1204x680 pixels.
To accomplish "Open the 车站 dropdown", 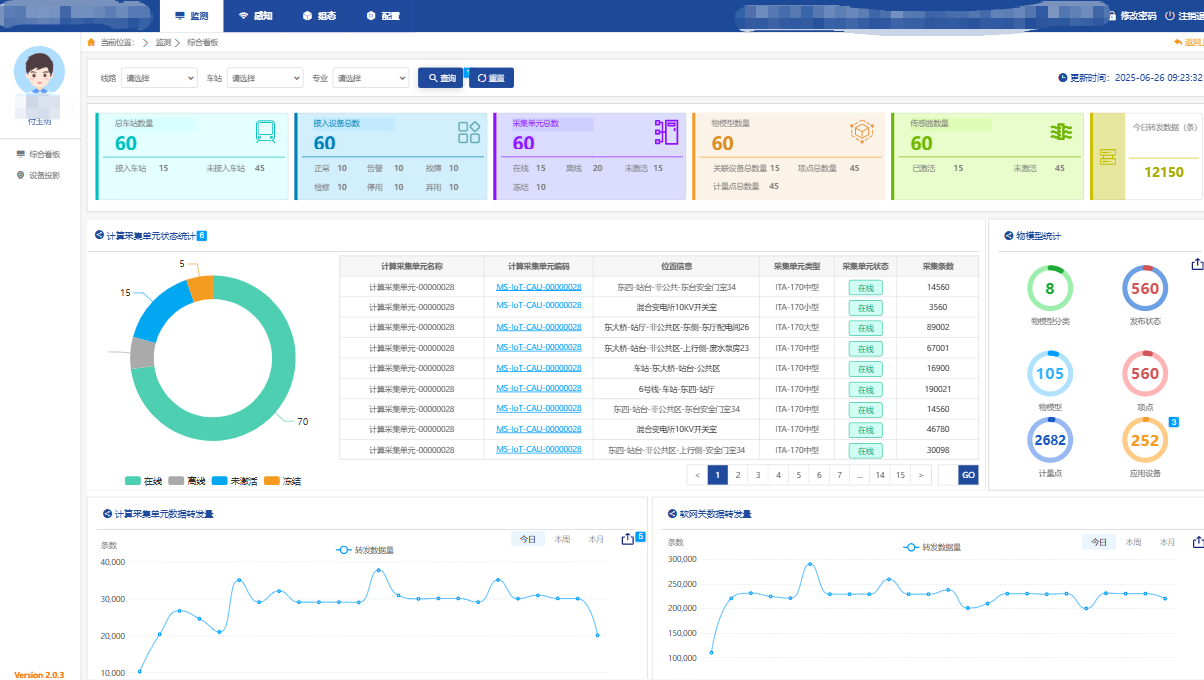I will 265,78.
